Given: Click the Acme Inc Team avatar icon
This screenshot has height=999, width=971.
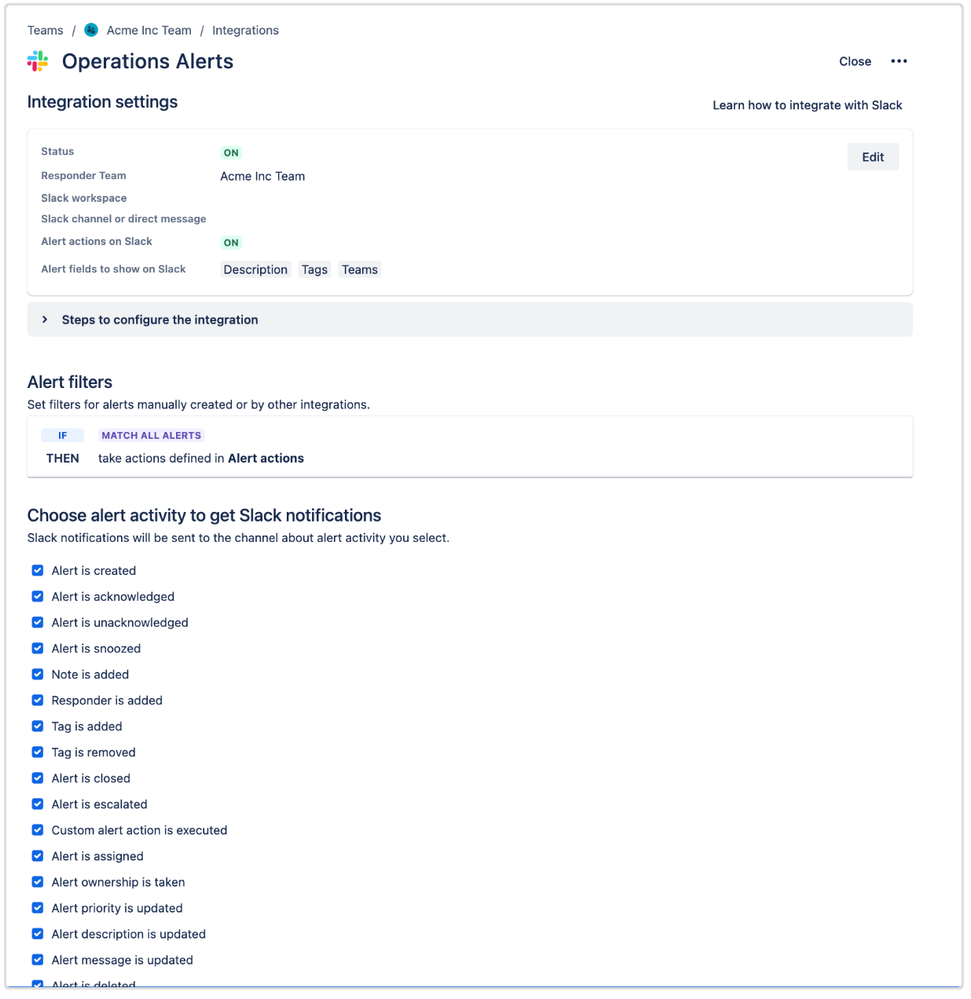Looking at the screenshot, I should (x=92, y=30).
